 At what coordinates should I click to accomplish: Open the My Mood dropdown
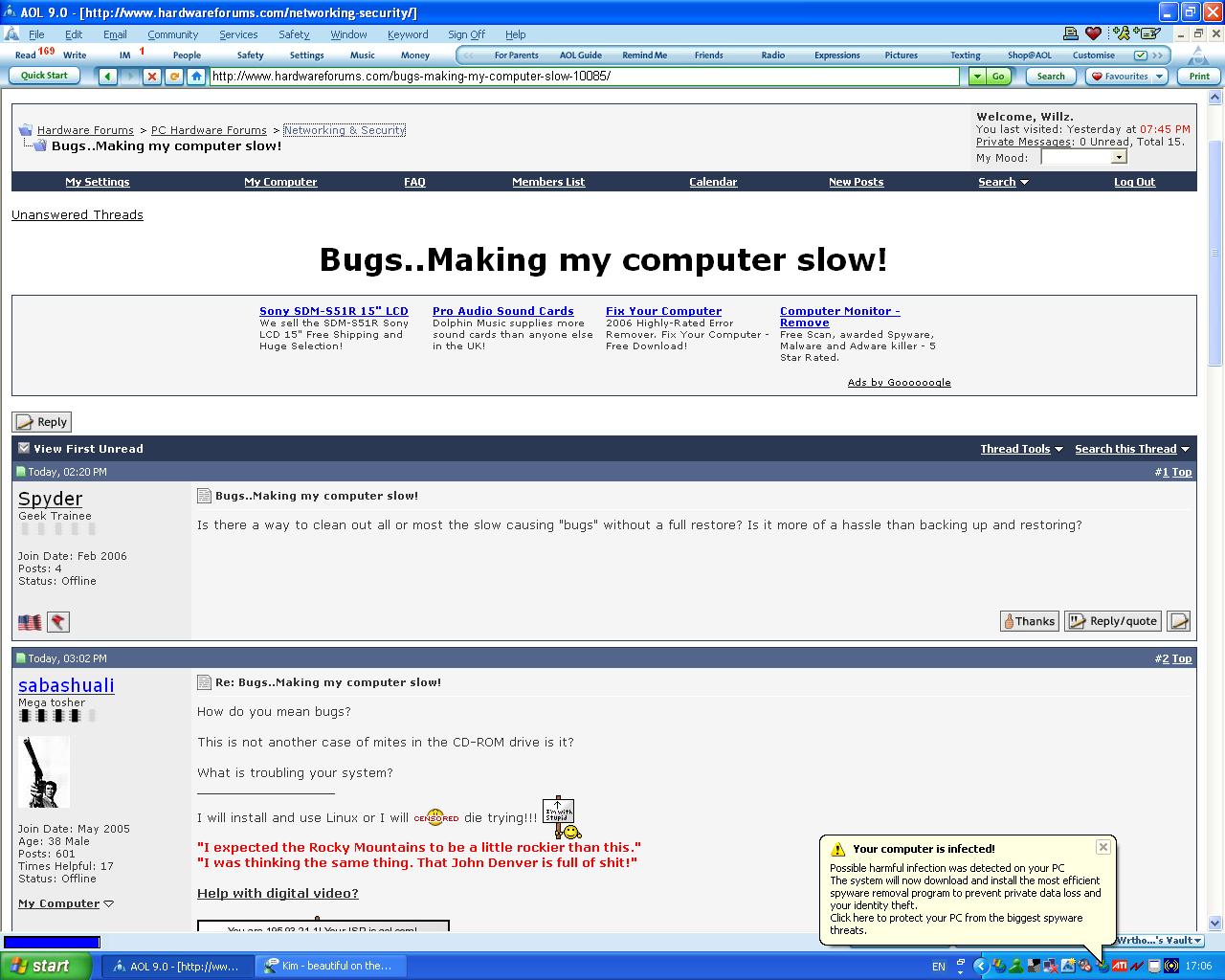pyautogui.click(x=1119, y=157)
